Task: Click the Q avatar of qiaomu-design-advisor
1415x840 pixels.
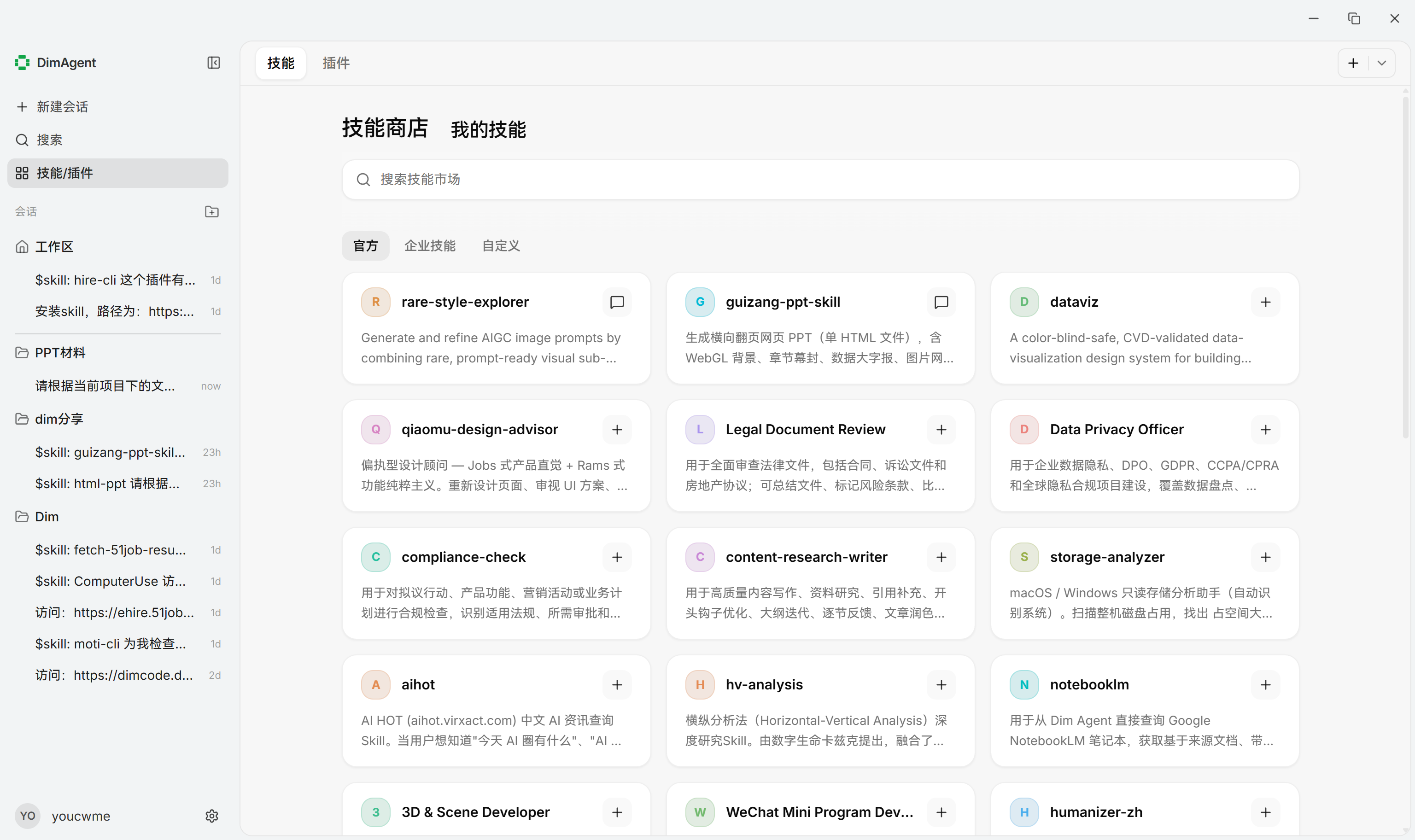Action: pos(376,430)
